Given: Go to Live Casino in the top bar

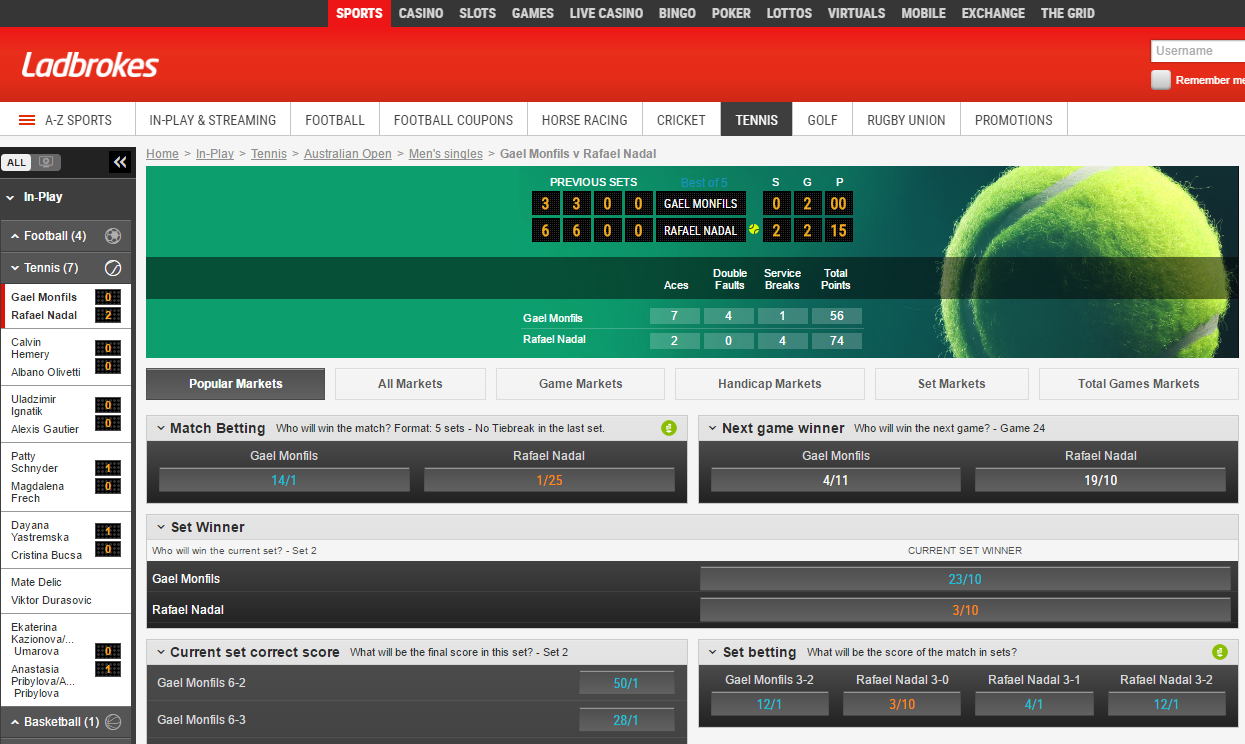Looking at the screenshot, I should (606, 13).
